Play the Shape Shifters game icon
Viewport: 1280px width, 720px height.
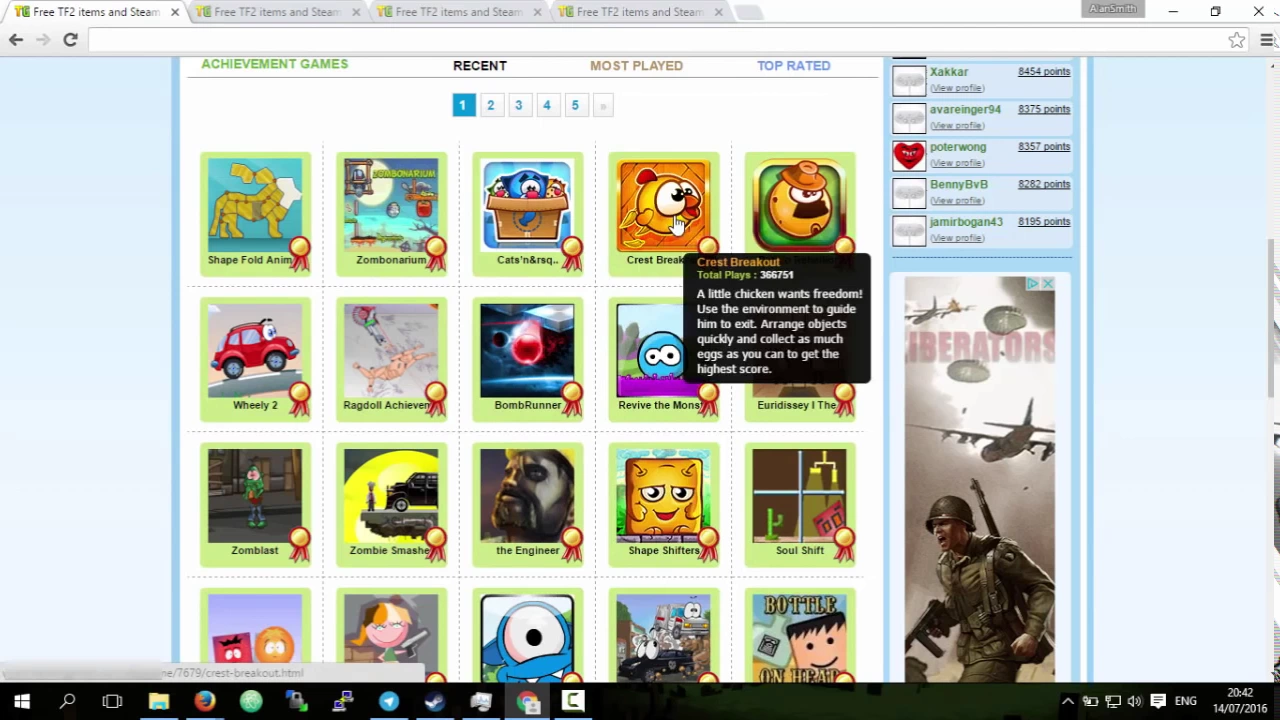point(663,495)
